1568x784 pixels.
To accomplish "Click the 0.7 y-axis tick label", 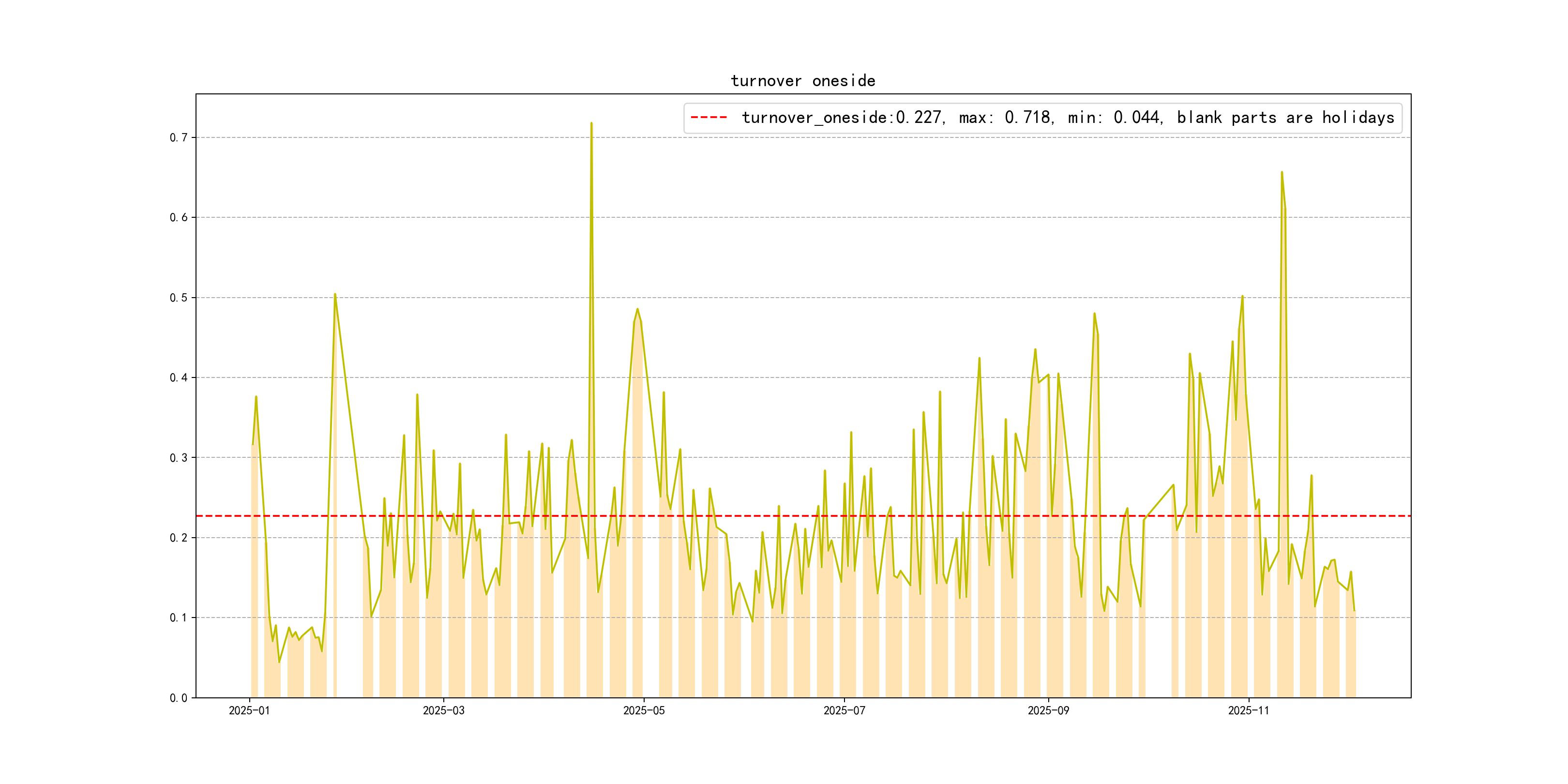I will coord(179,137).
